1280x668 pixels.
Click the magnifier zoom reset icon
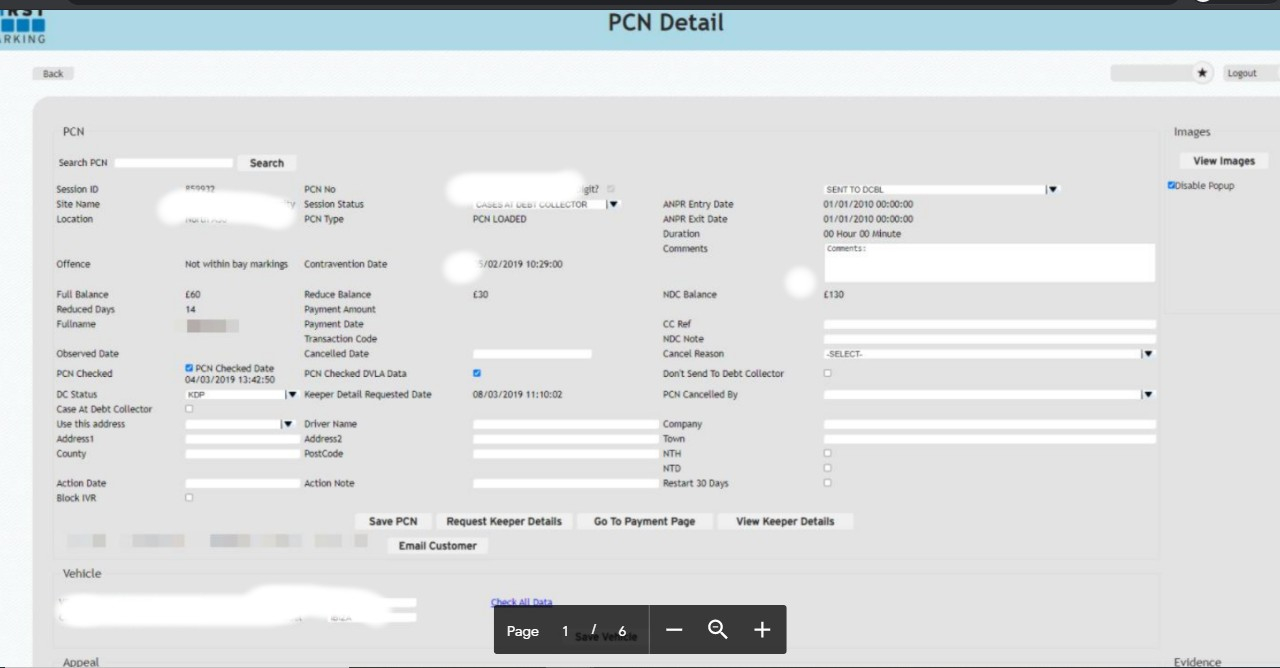click(717, 630)
